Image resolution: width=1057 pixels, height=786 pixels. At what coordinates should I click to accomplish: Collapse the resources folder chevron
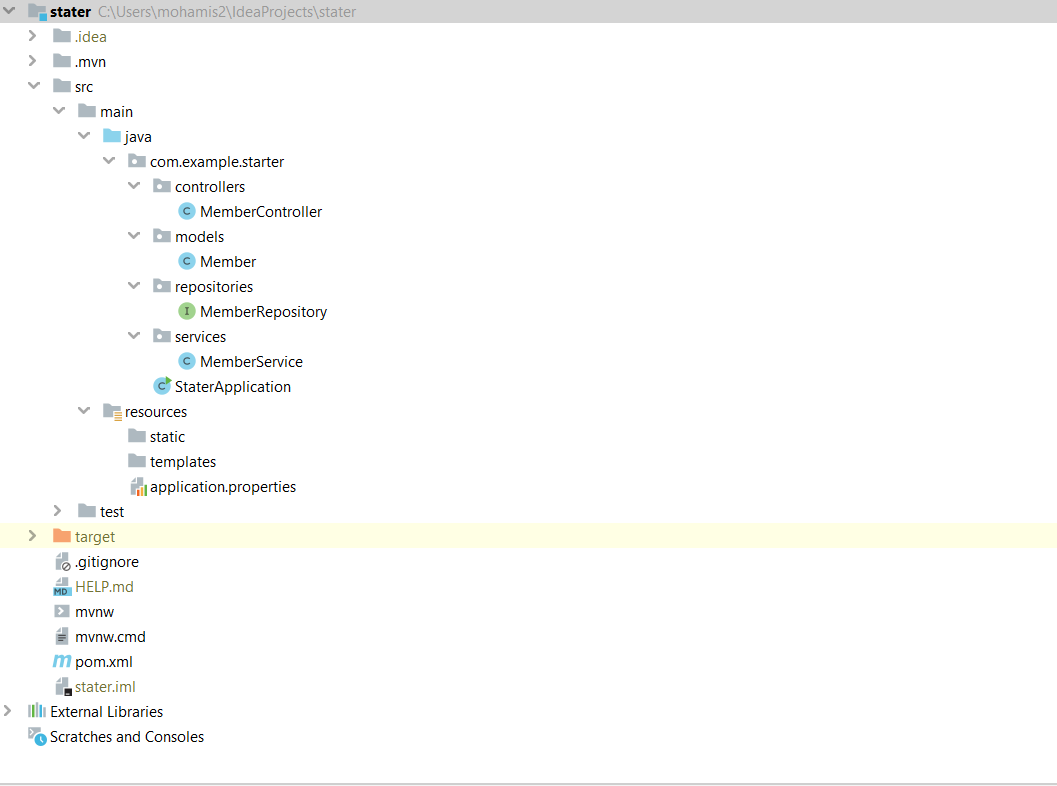pos(84,410)
